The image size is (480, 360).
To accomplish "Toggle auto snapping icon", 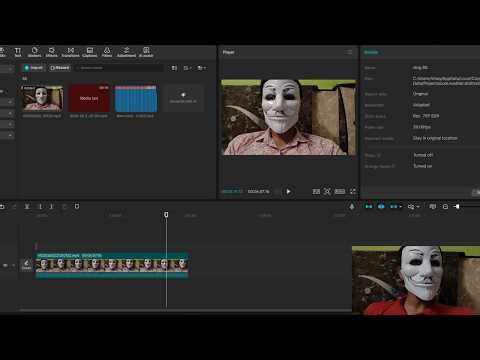I will click(381, 207).
